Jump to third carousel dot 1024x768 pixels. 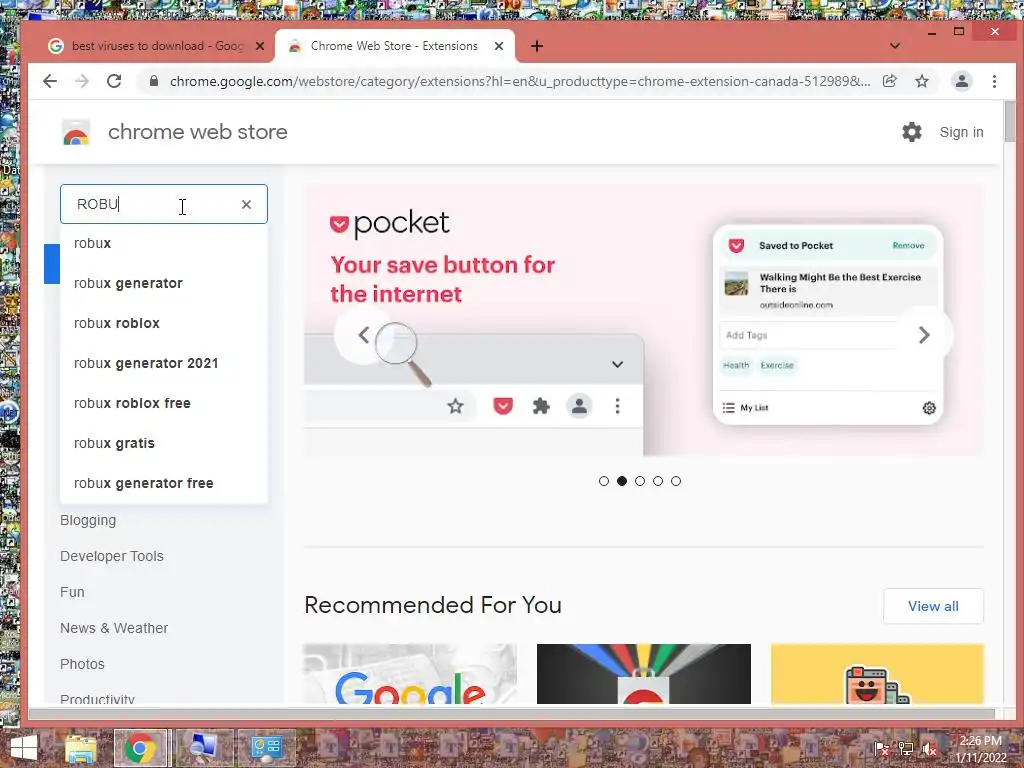[x=640, y=481]
